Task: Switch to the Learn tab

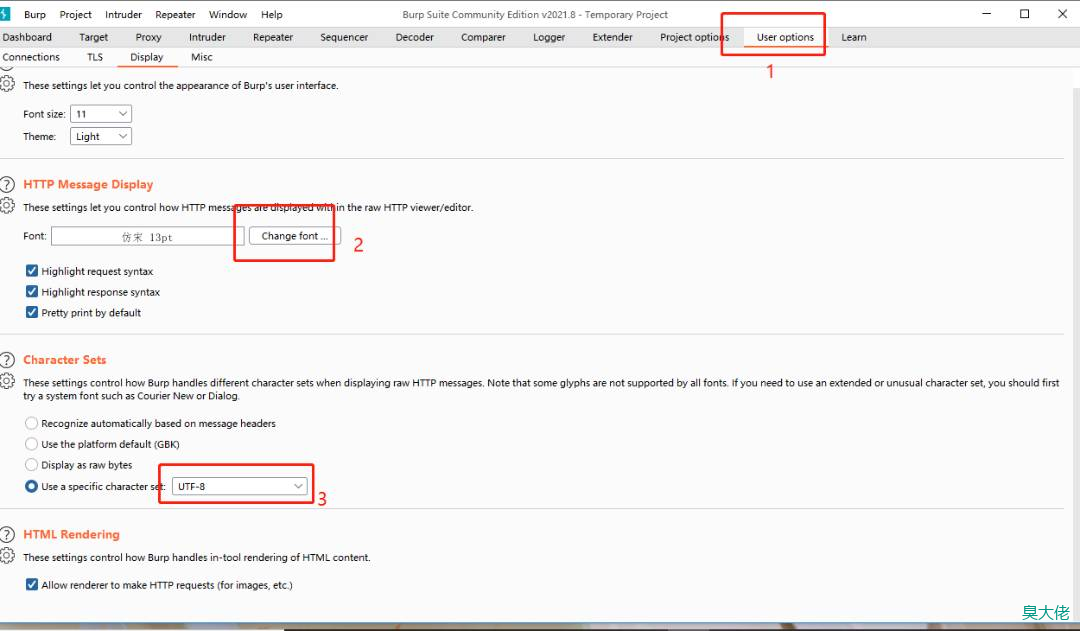Action: 853,37
